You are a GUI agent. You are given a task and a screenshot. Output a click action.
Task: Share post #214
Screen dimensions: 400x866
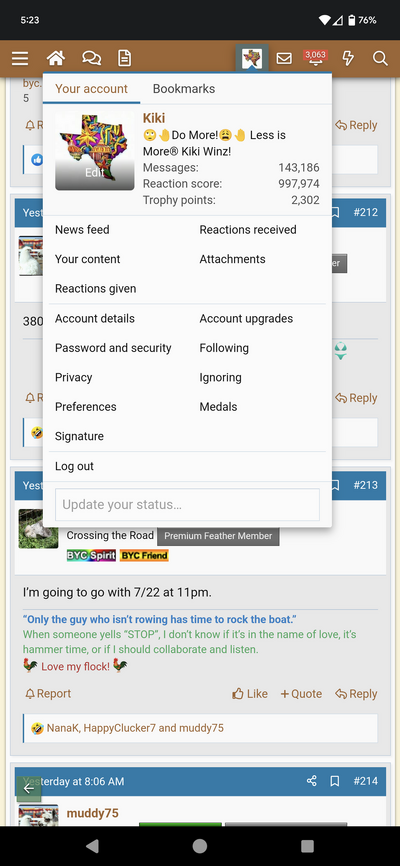click(312, 780)
